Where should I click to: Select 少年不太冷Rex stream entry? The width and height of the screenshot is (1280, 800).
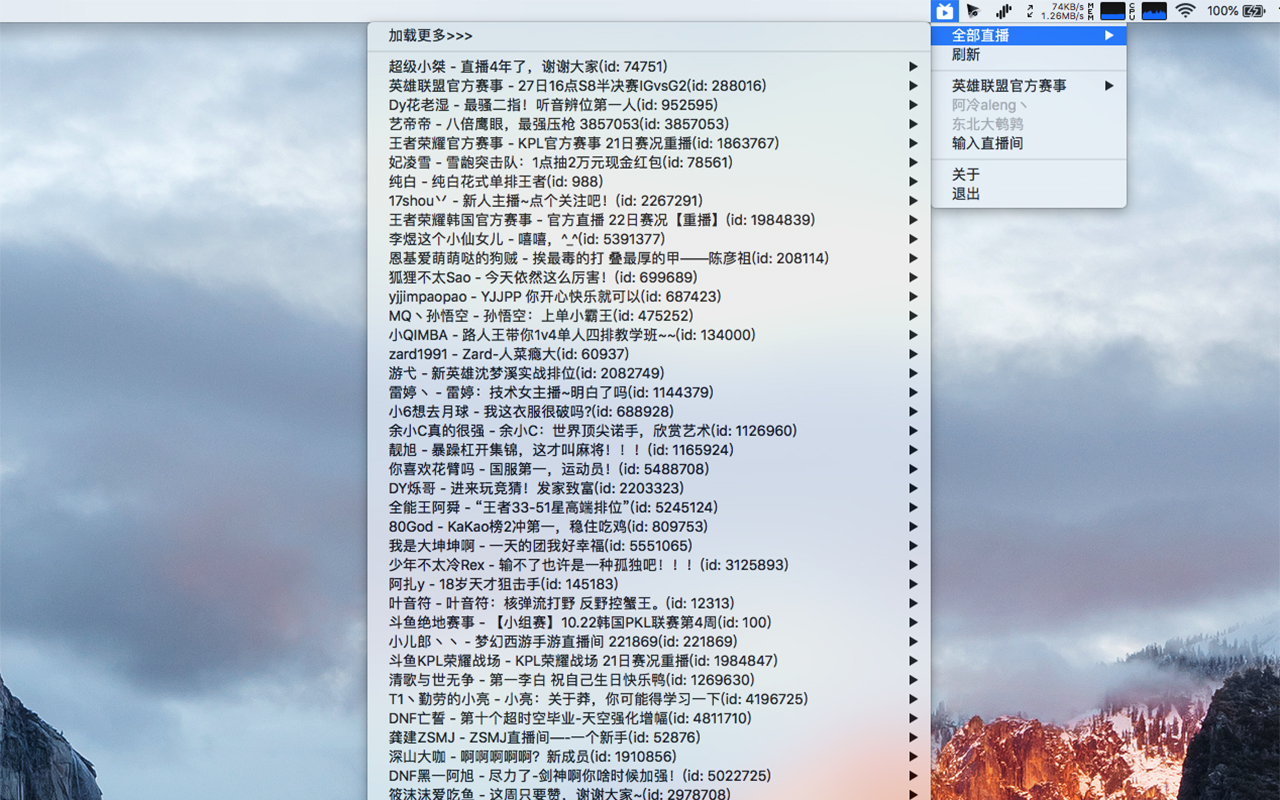[649, 565]
